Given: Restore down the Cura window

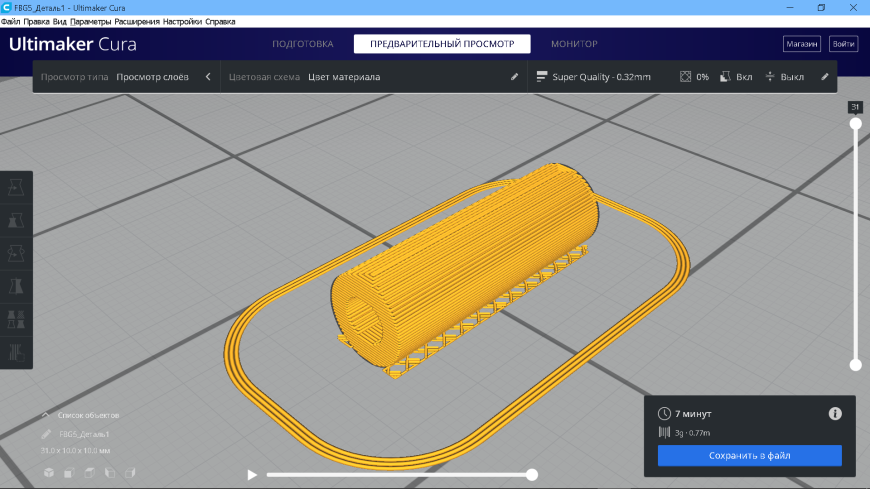Looking at the screenshot, I should coord(821,8).
